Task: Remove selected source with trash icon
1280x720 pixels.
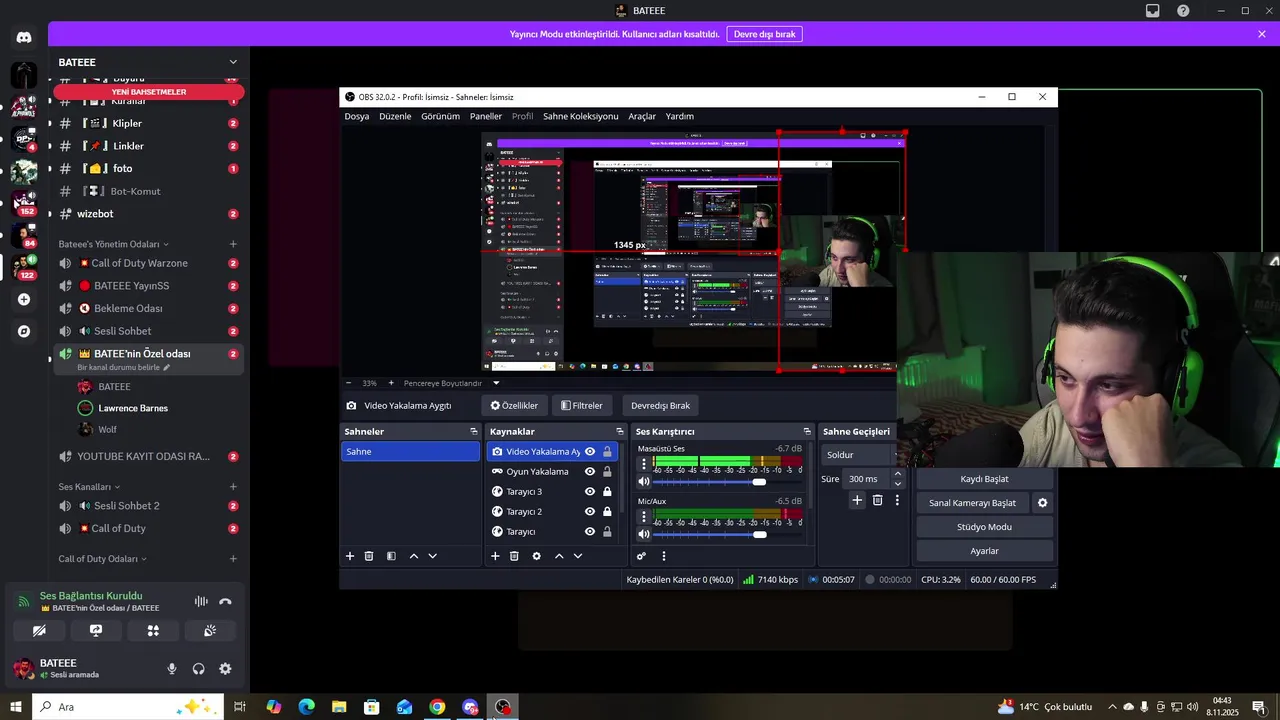Action: 514,556
